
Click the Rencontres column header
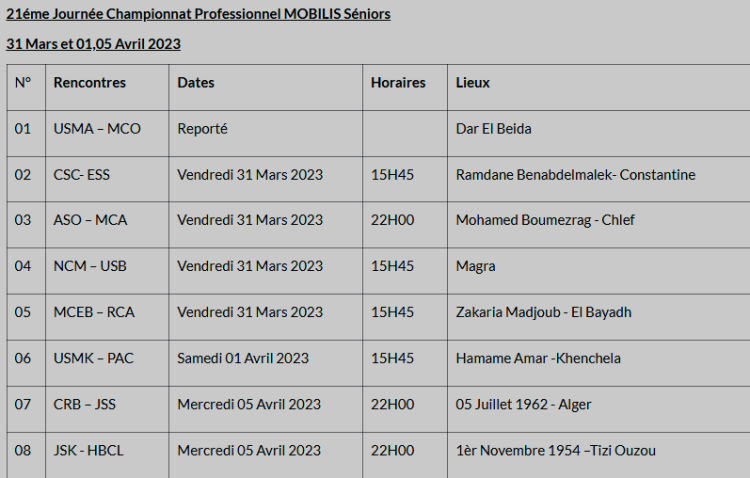tap(88, 83)
